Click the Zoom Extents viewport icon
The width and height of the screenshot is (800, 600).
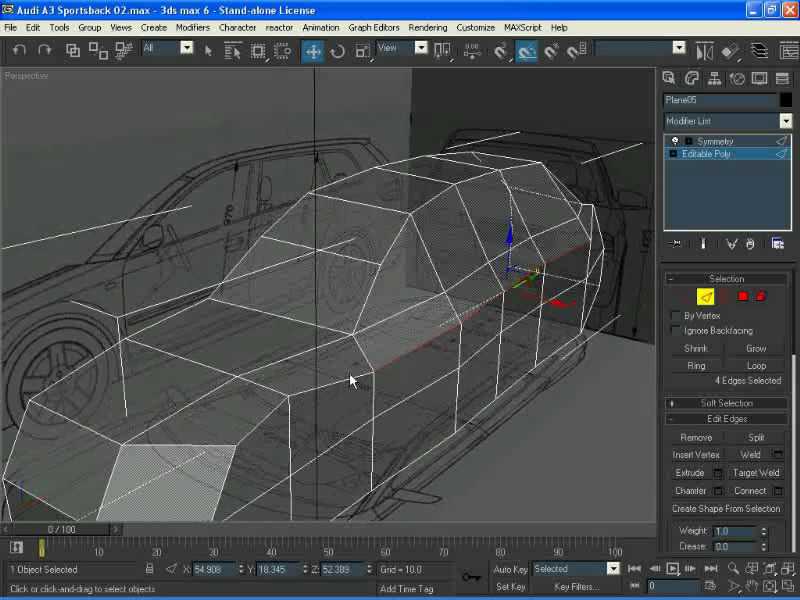point(770,568)
